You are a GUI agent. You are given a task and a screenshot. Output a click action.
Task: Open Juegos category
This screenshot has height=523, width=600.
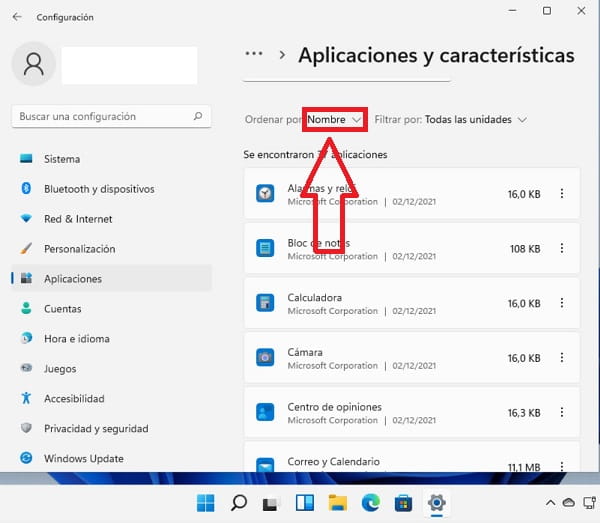[x=111, y=368]
